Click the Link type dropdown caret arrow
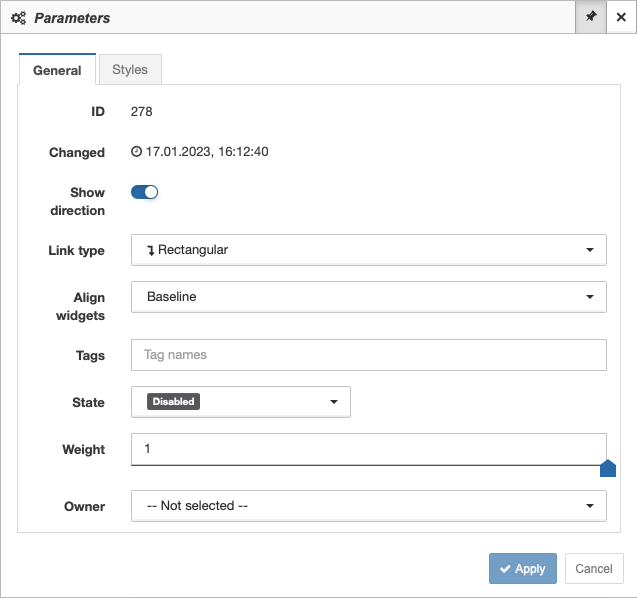The image size is (637, 598). pos(590,250)
